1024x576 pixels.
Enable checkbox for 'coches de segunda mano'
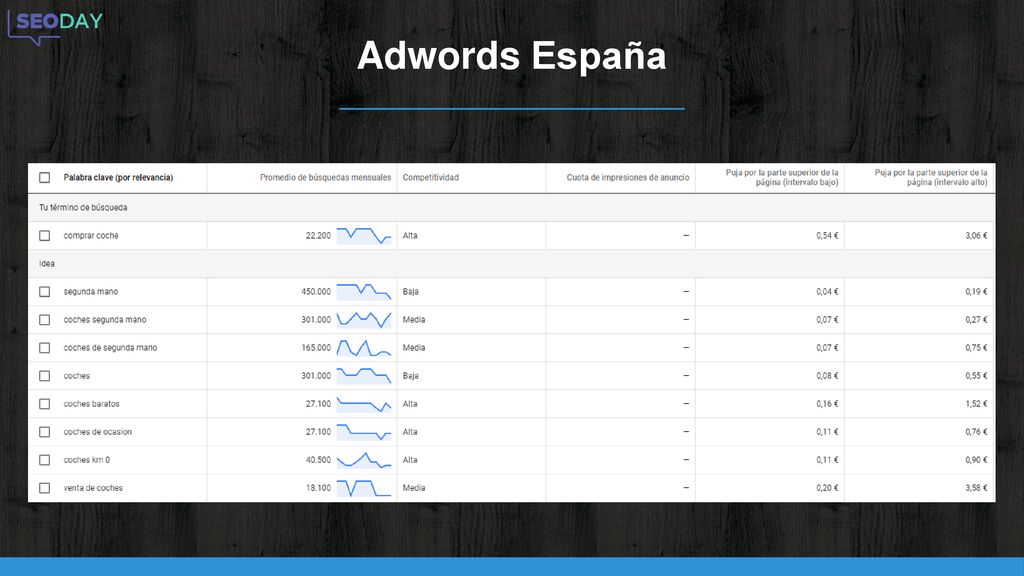44,348
